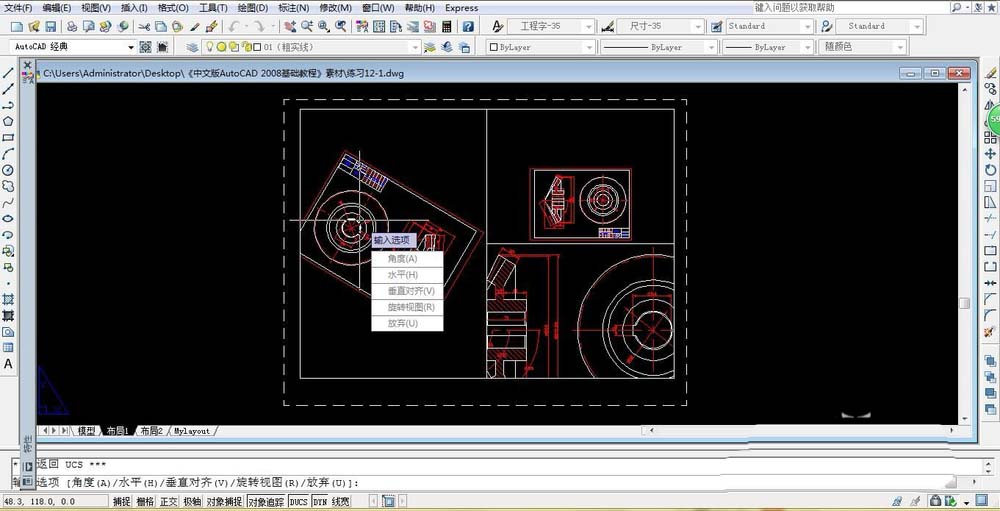The image size is (1000, 511).
Task: Click the Table Style icon
Action: coord(716,26)
